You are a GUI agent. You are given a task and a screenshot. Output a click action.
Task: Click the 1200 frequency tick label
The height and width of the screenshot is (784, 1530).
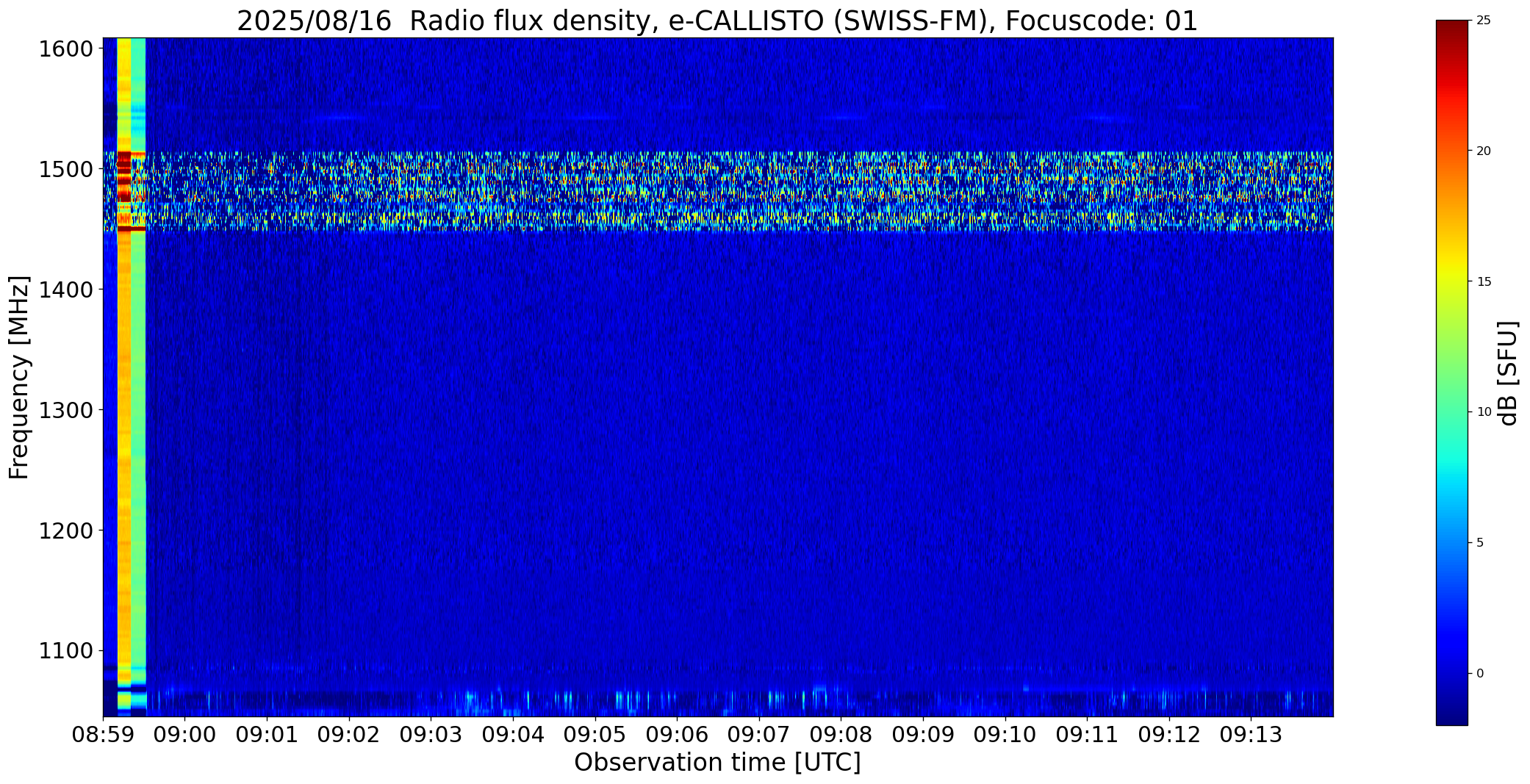tap(65, 531)
